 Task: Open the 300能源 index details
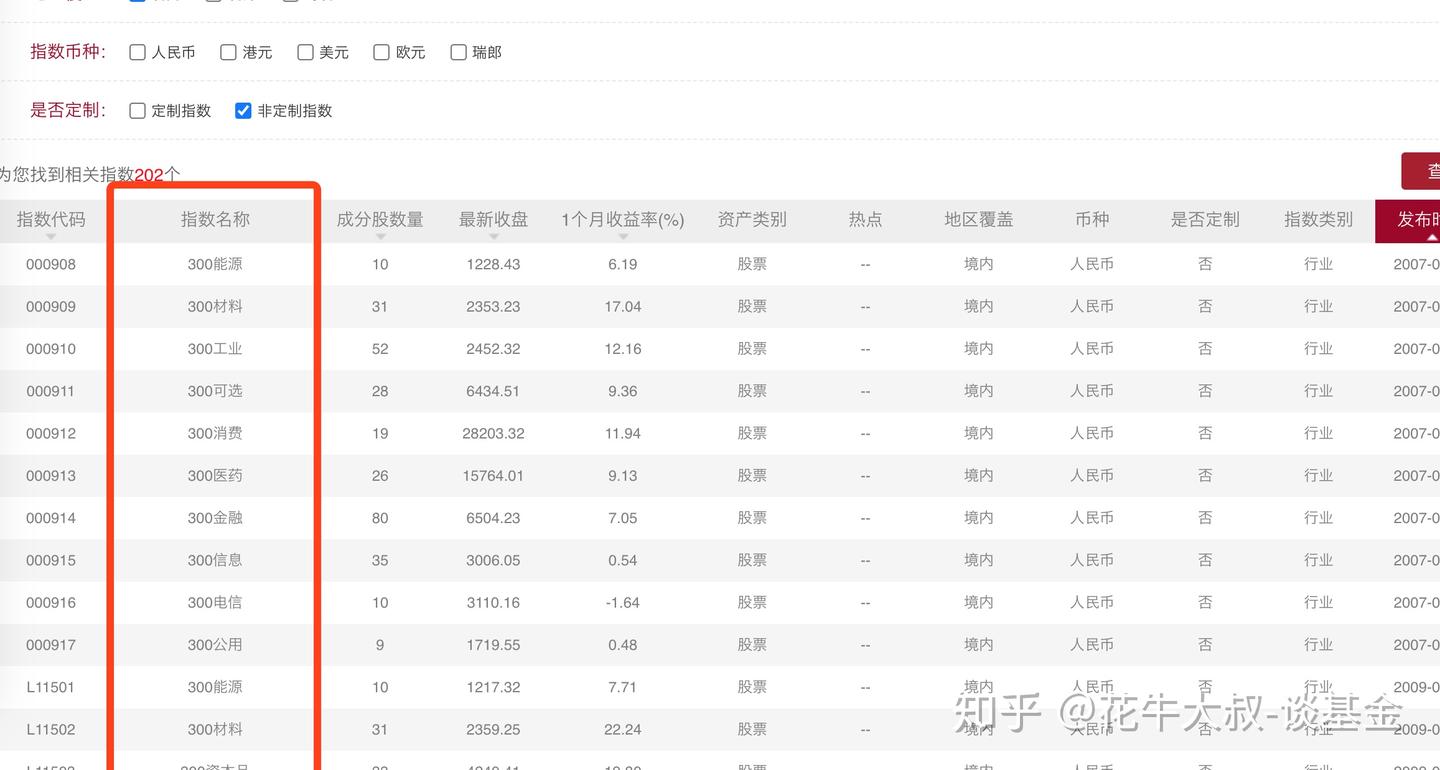click(x=213, y=264)
